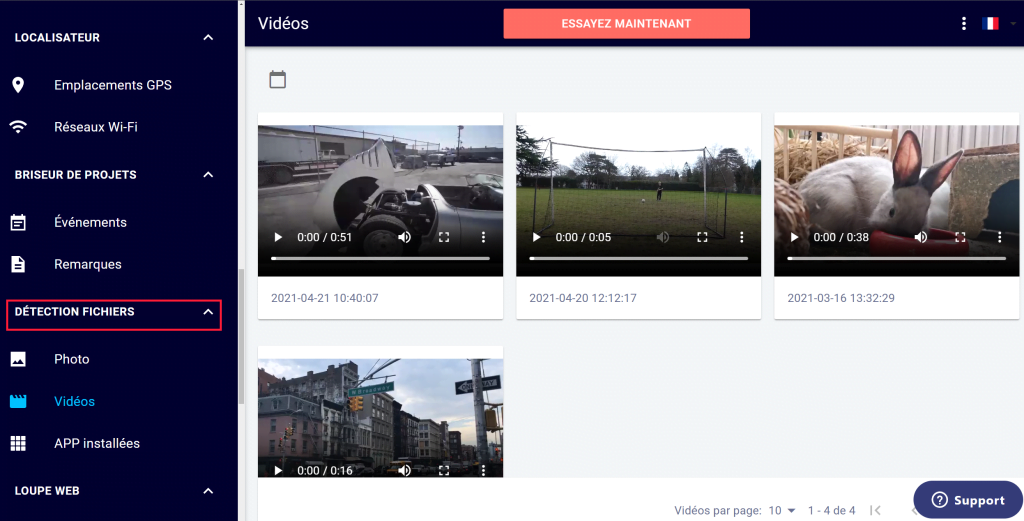Viewport: 1024px width, 521px height.
Task: Collapse the DÉTECTION FICHIERS chevron
Action: [208, 312]
